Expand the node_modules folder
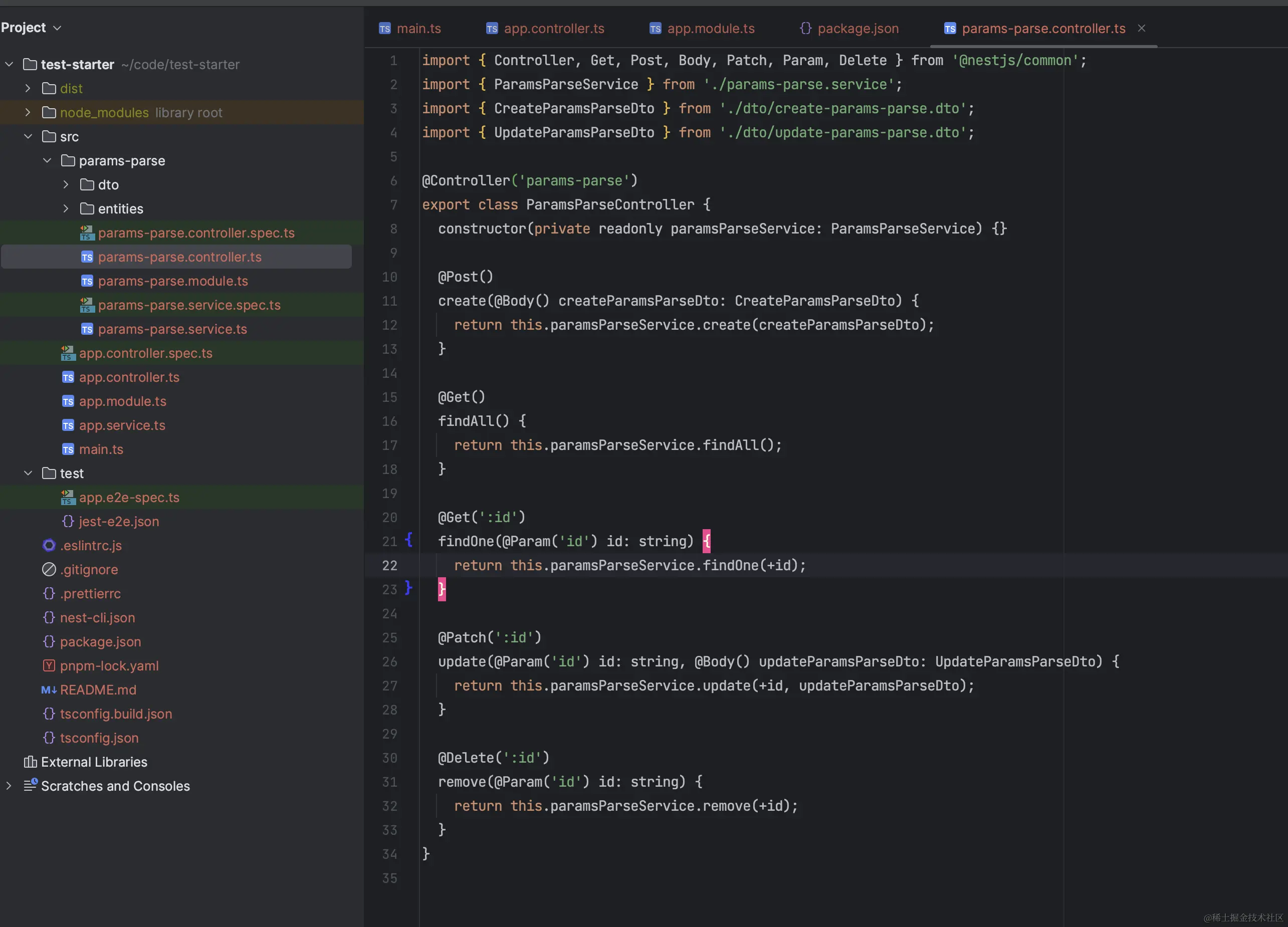The width and height of the screenshot is (1288, 927). 28,112
